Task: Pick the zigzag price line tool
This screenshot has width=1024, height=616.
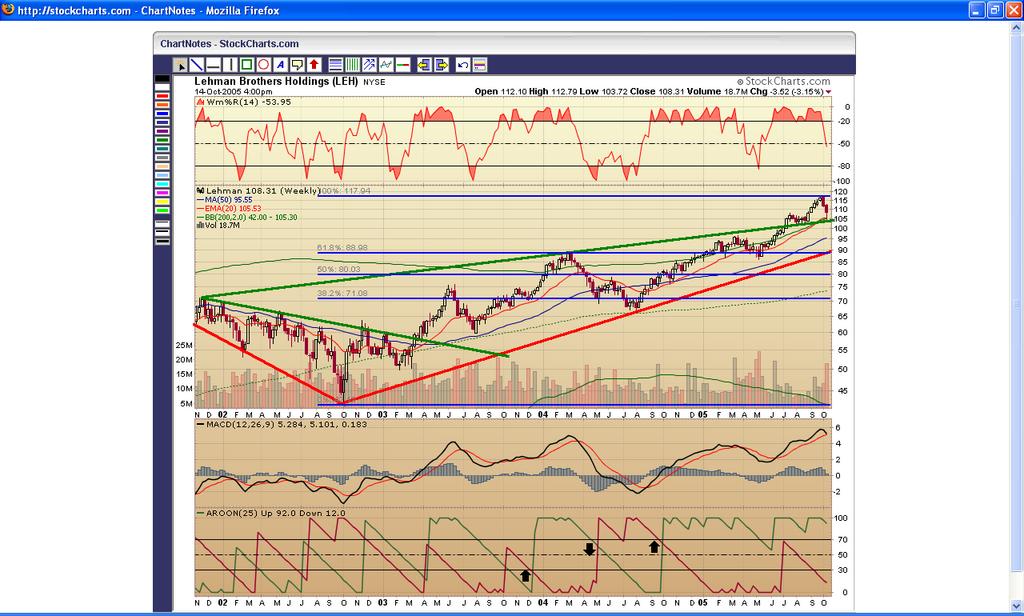Action: pos(386,65)
